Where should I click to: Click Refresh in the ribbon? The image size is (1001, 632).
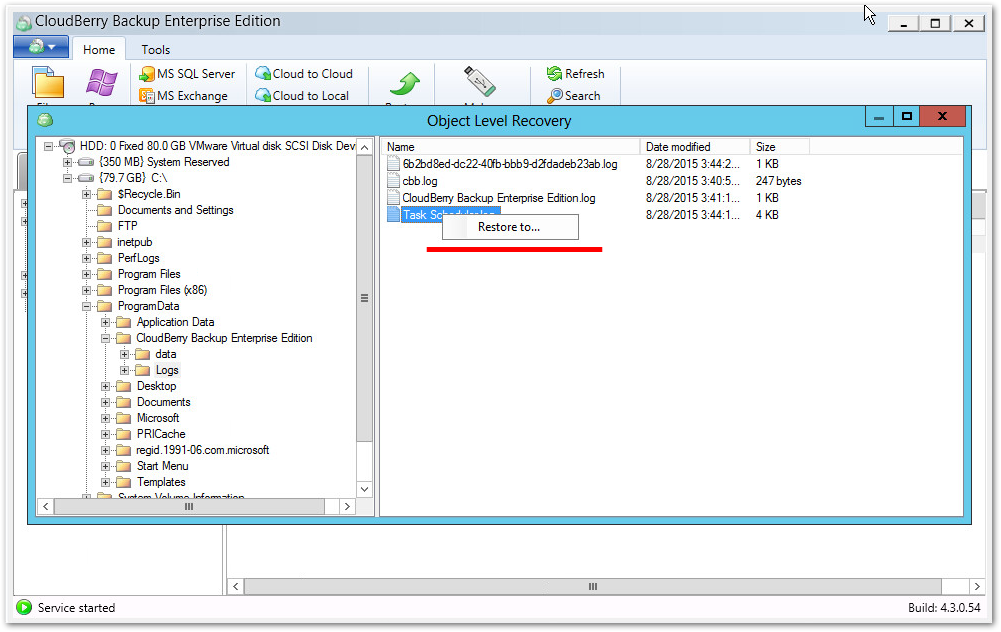tap(575, 74)
